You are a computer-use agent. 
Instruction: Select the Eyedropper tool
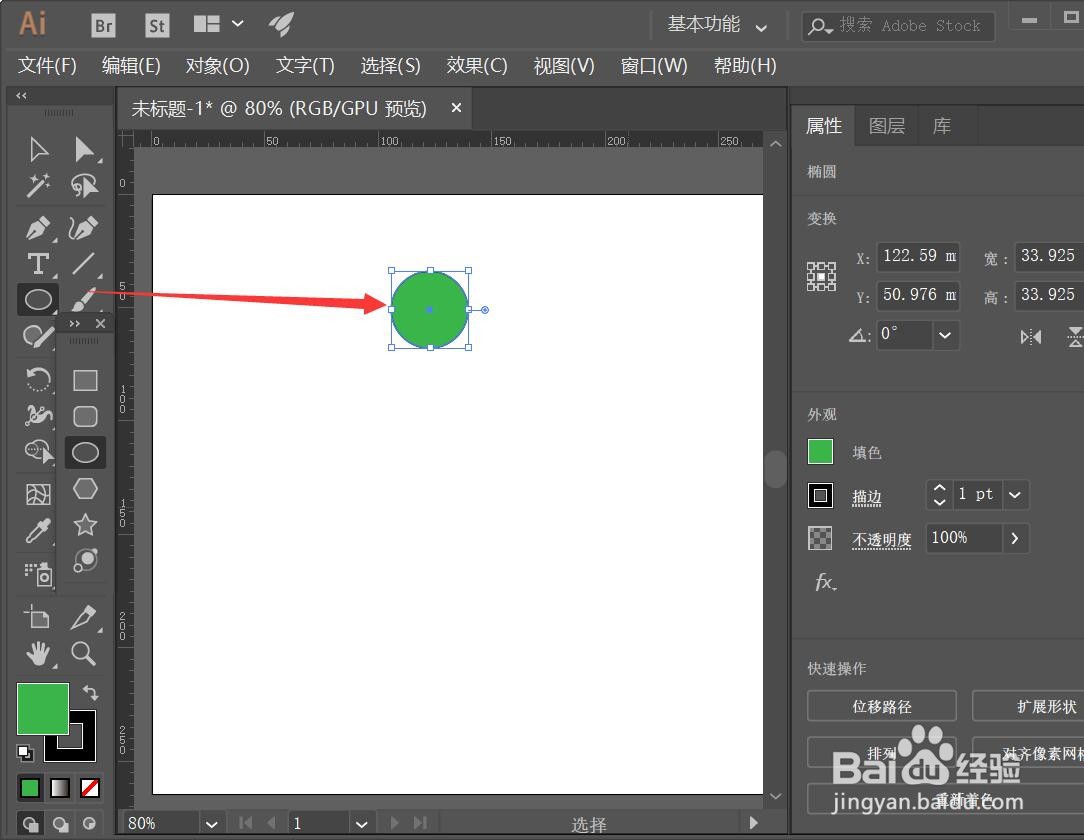pyautogui.click(x=39, y=530)
